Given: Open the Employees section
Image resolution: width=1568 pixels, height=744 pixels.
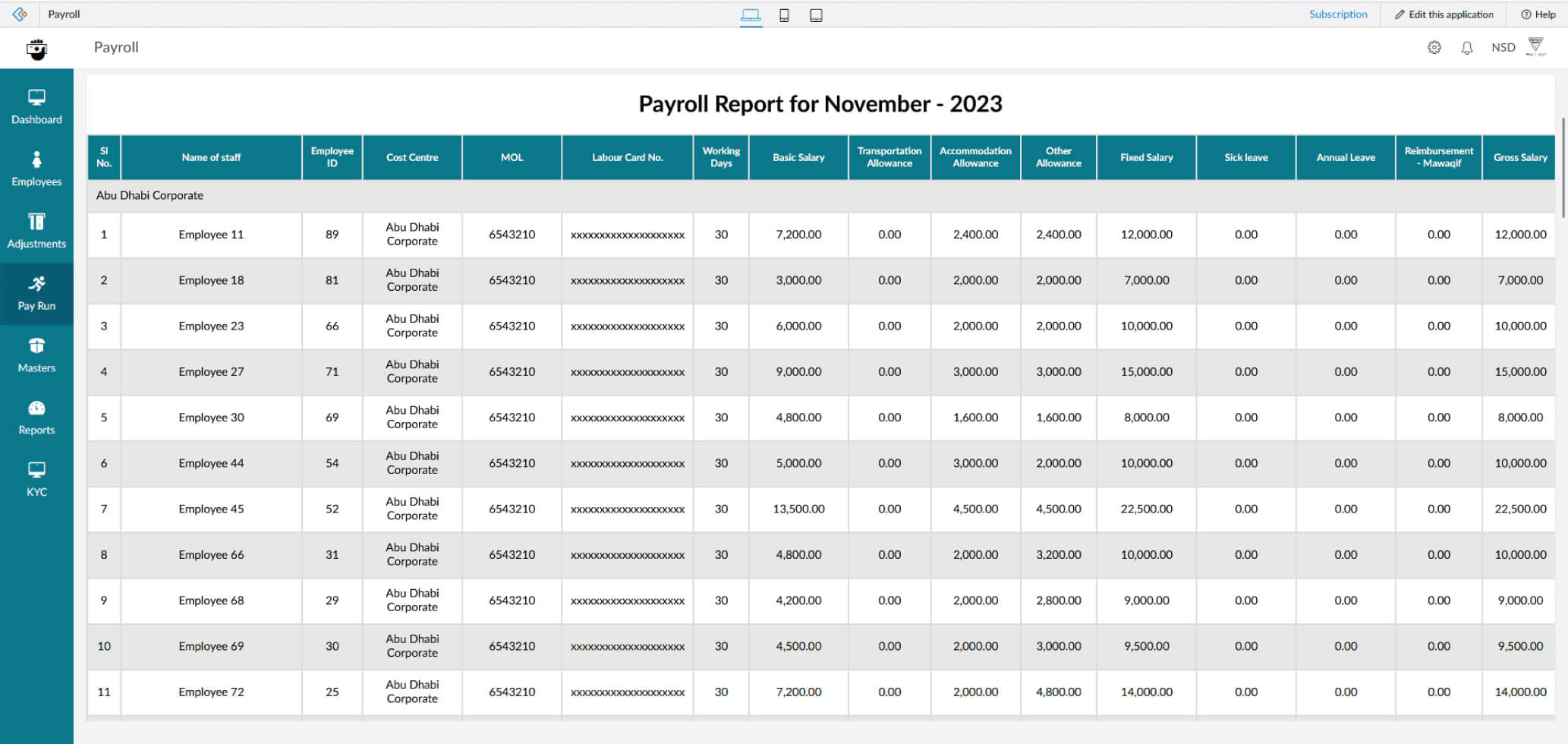Looking at the screenshot, I should coord(36,169).
